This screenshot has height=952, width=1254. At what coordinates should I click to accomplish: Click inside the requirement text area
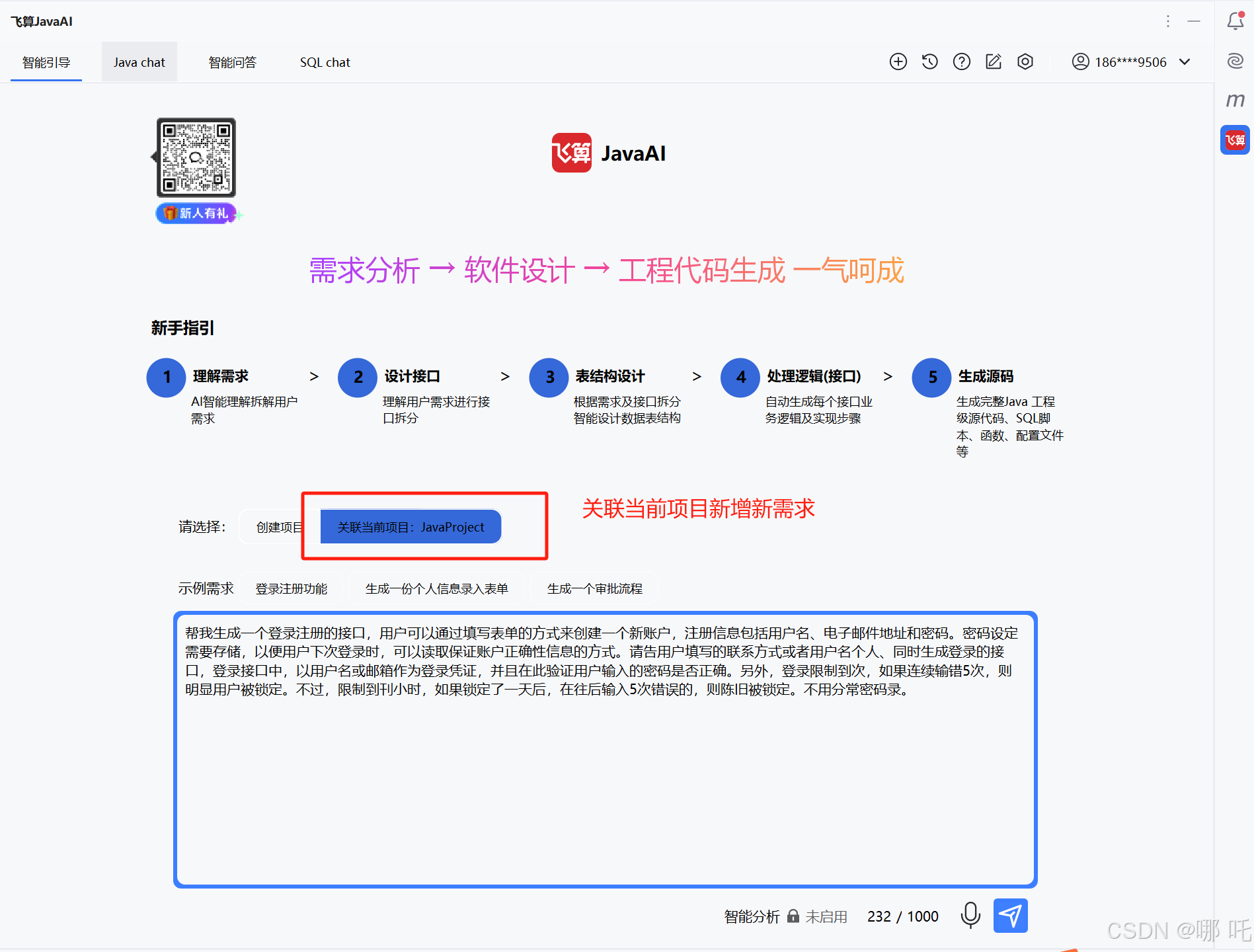click(x=605, y=749)
